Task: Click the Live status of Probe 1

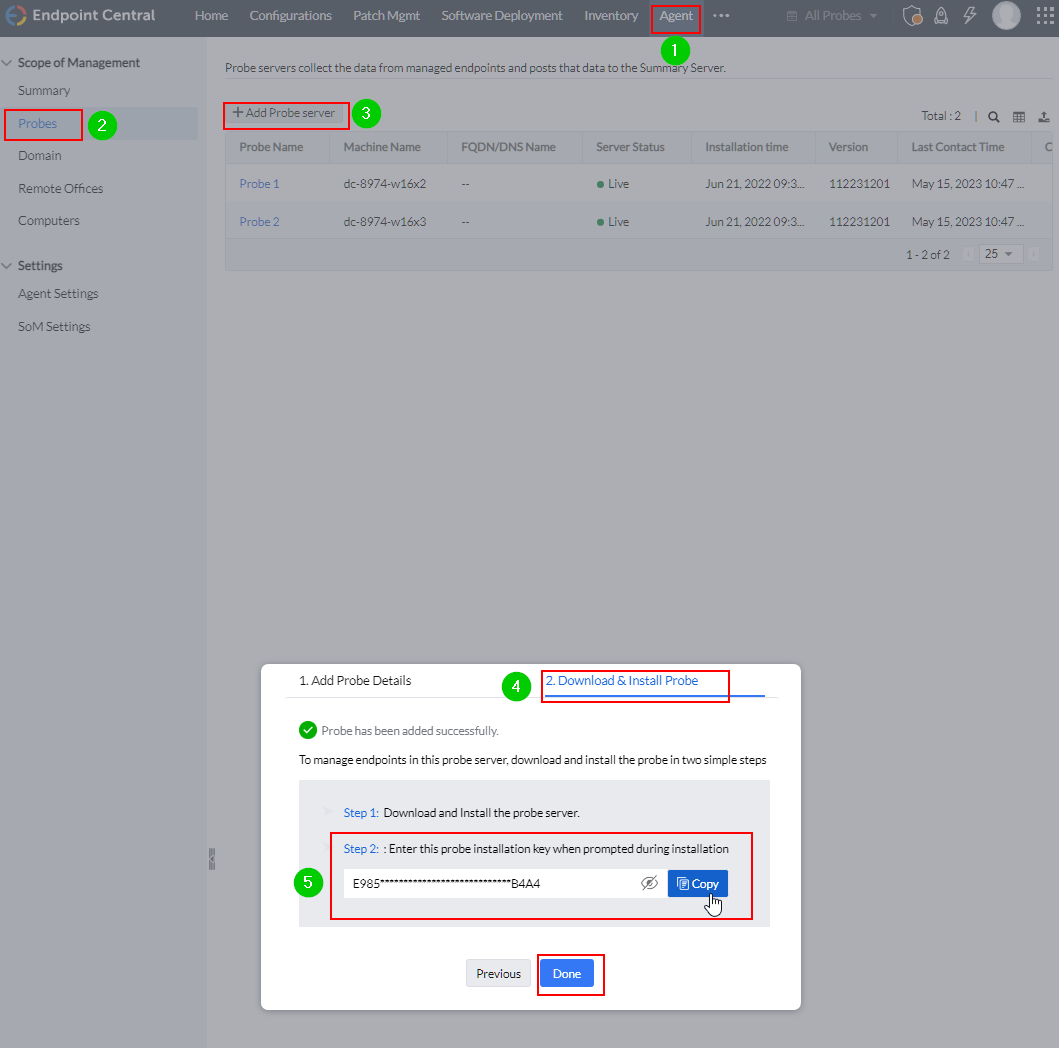Action: (x=613, y=184)
